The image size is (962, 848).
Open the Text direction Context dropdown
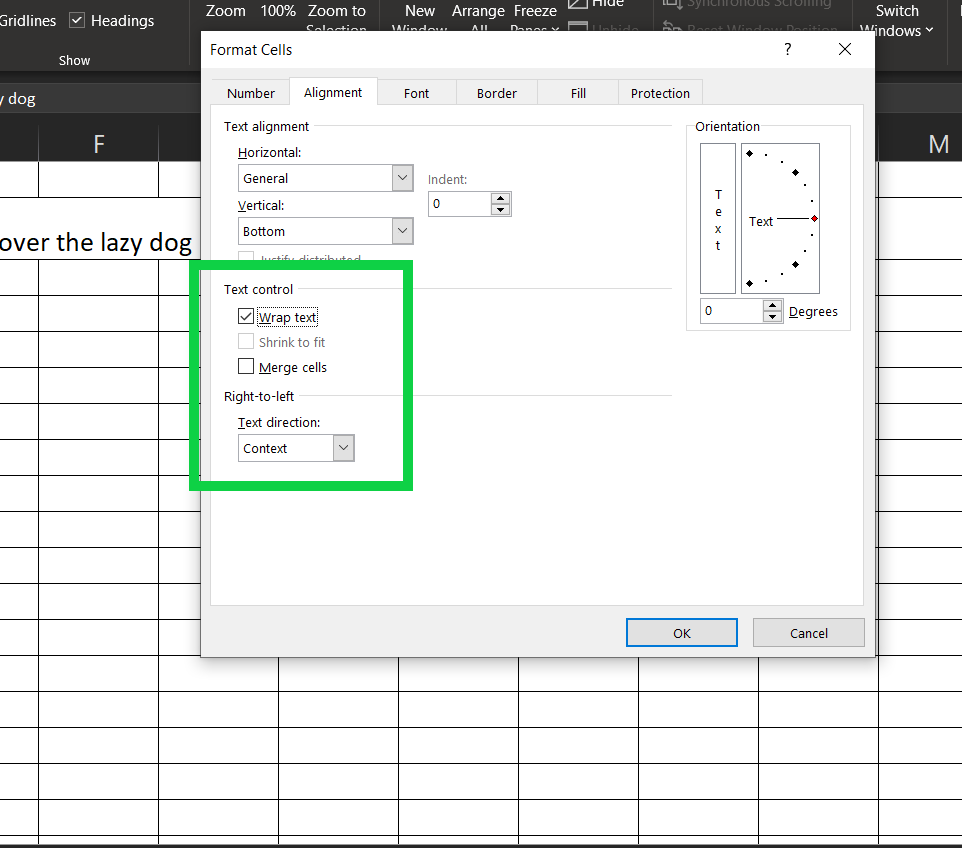pyautogui.click(x=344, y=448)
